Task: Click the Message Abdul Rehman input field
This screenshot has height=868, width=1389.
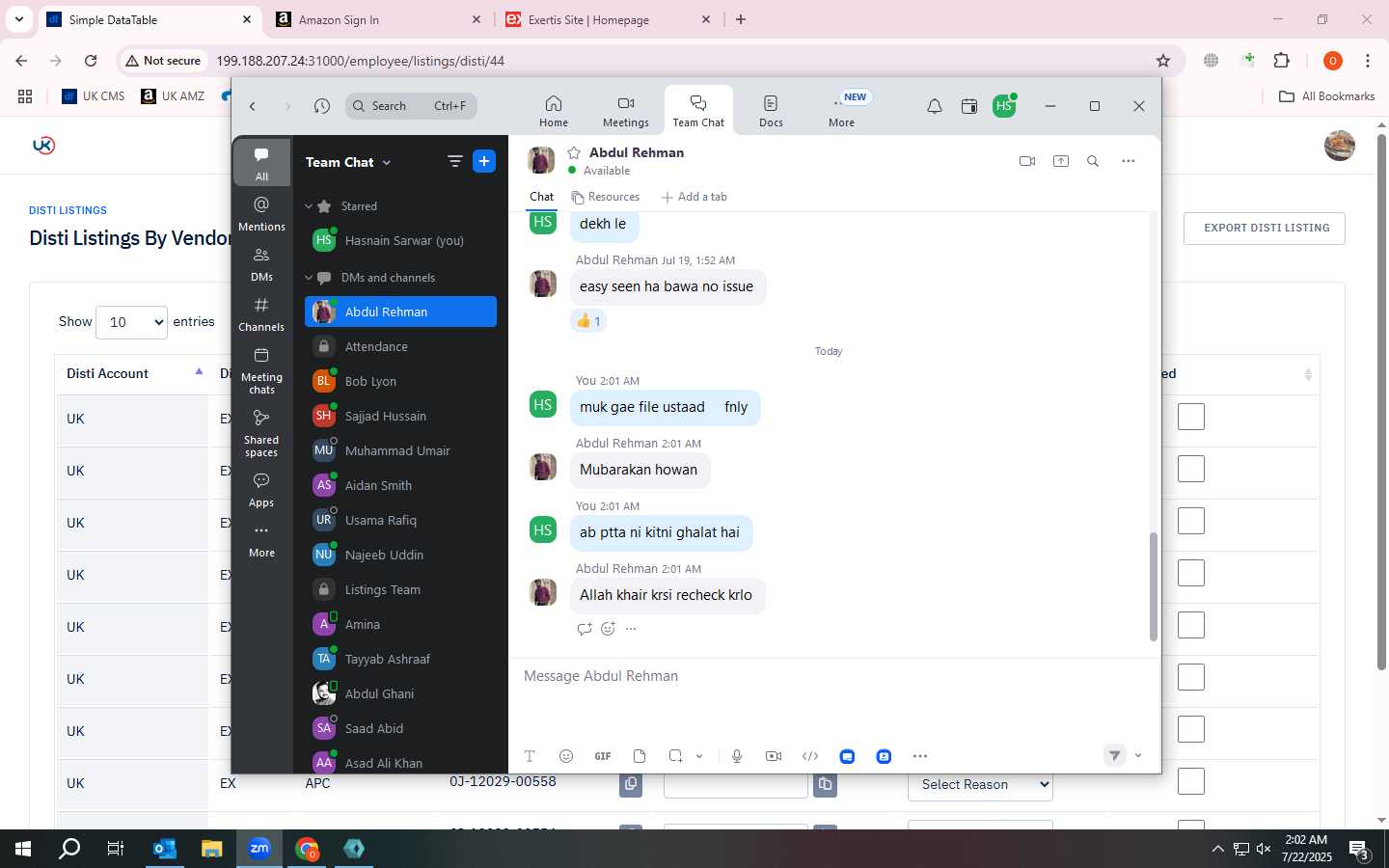Action: pos(834,676)
